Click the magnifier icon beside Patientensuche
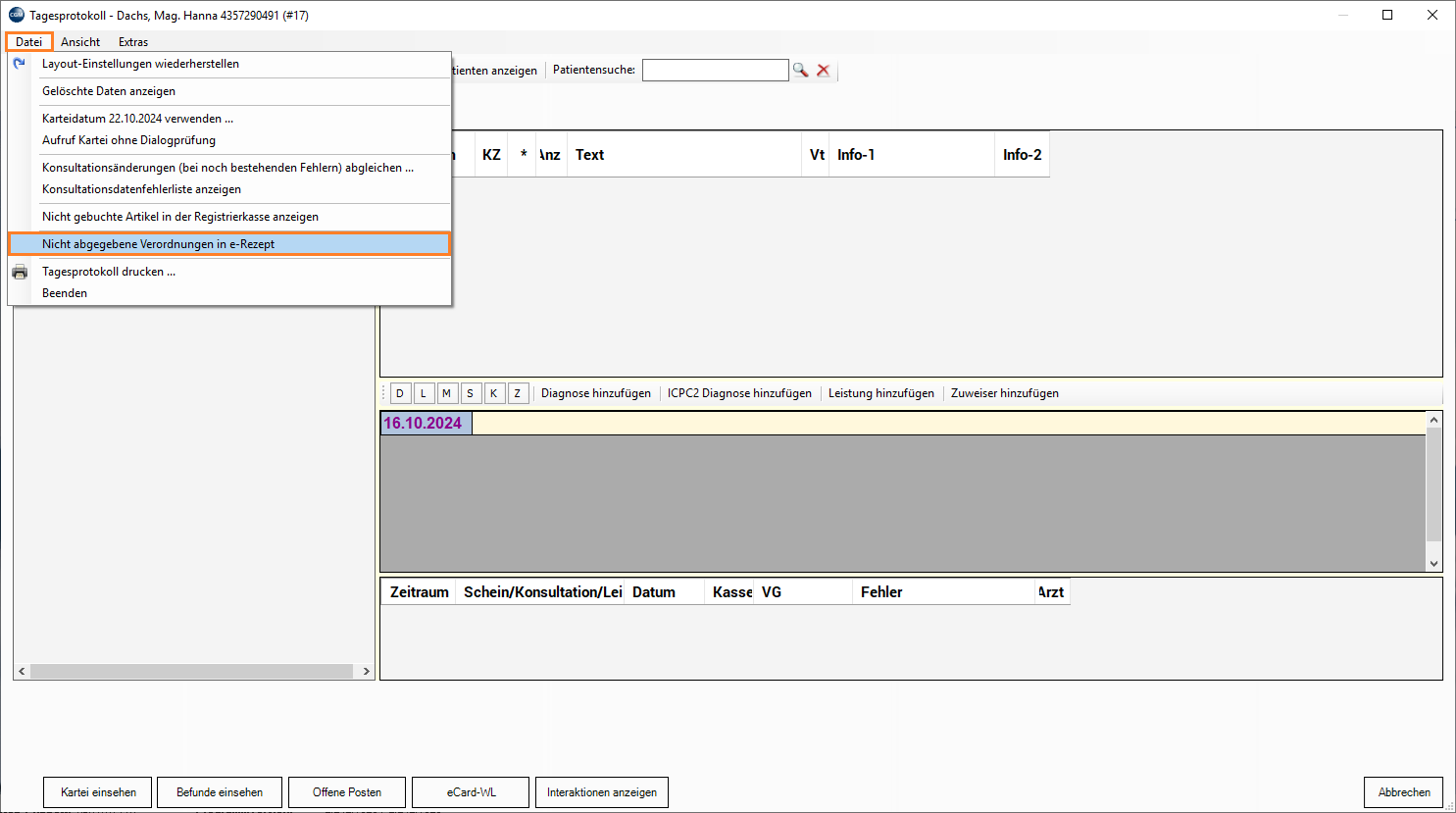Screen dimensions: 1456x813 [800, 70]
